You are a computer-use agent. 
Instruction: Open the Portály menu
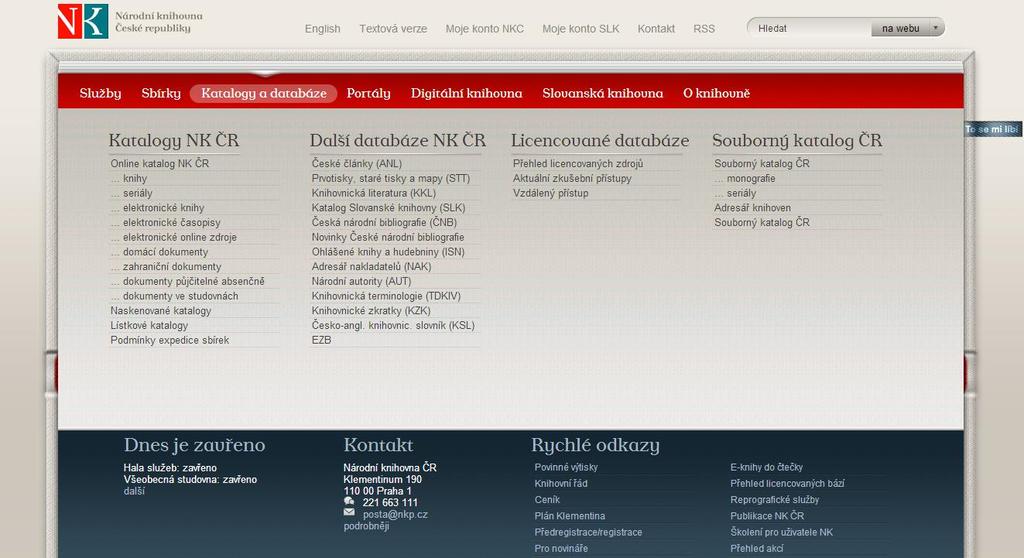click(368, 93)
